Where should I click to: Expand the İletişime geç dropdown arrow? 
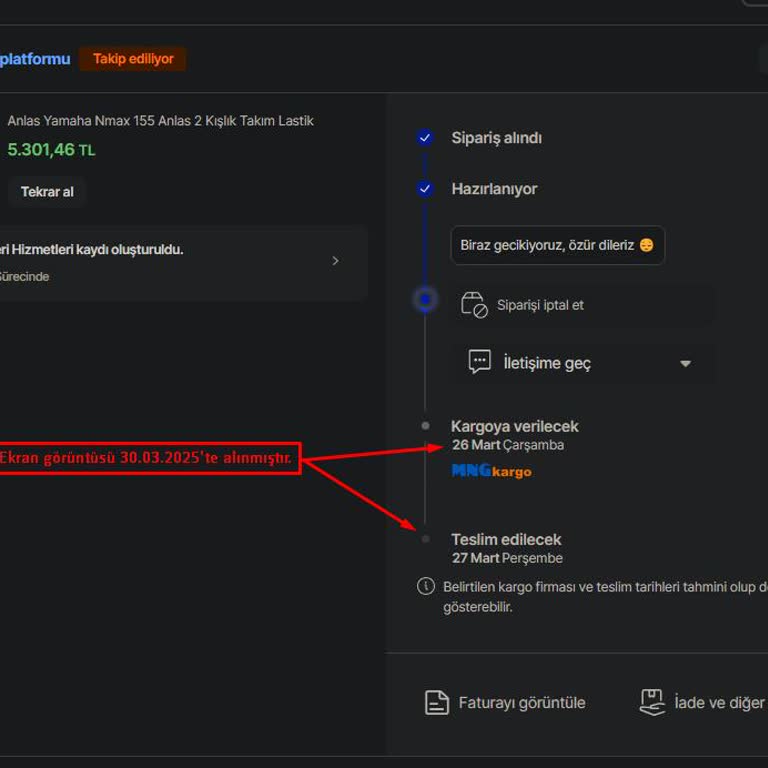(x=685, y=364)
